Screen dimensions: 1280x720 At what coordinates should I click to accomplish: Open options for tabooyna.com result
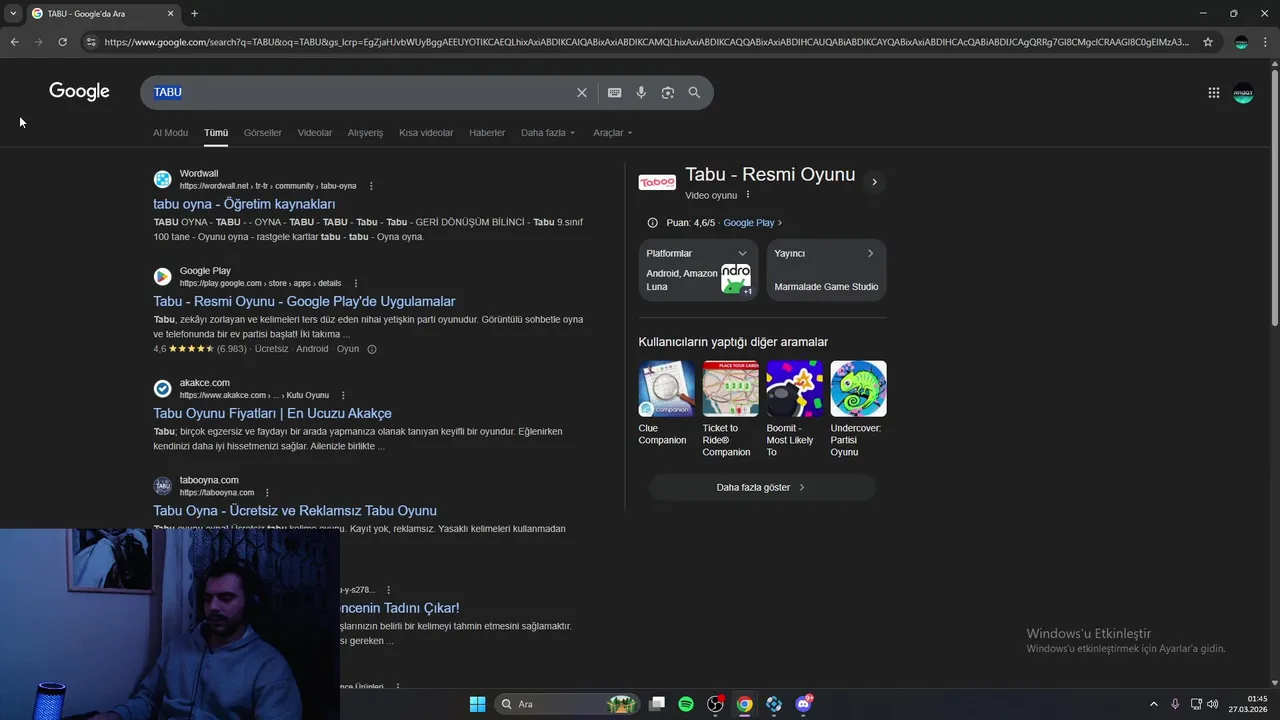(267, 492)
